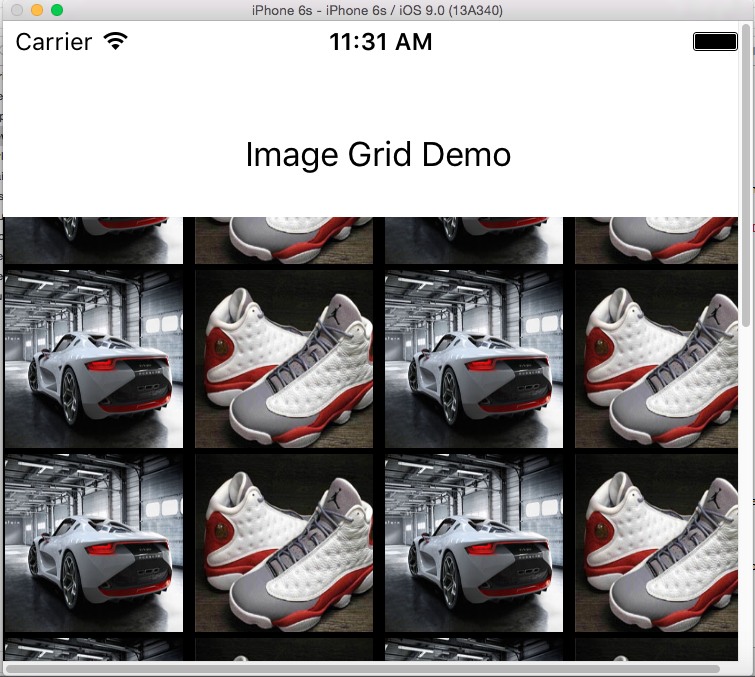Click the Wi-Fi signal icon in status bar
The height and width of the screenshot is (677, 755).
(x=116, y=41)
